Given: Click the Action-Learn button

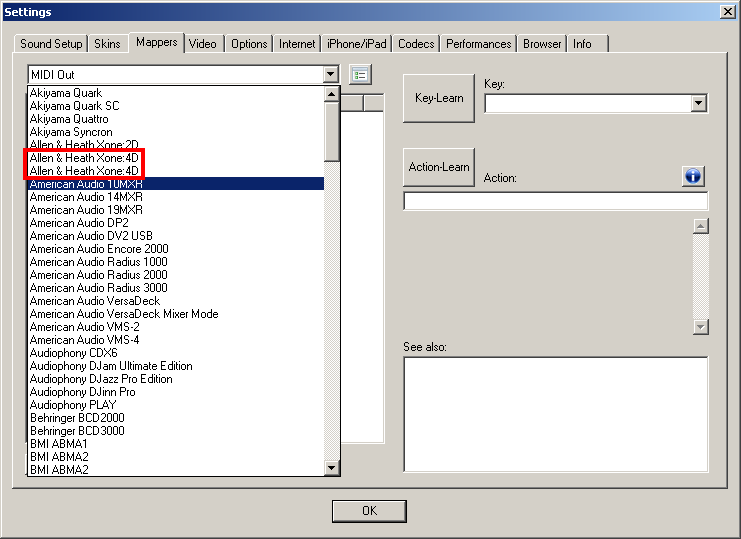Looking at the screenshot, I should click(439, 167).
